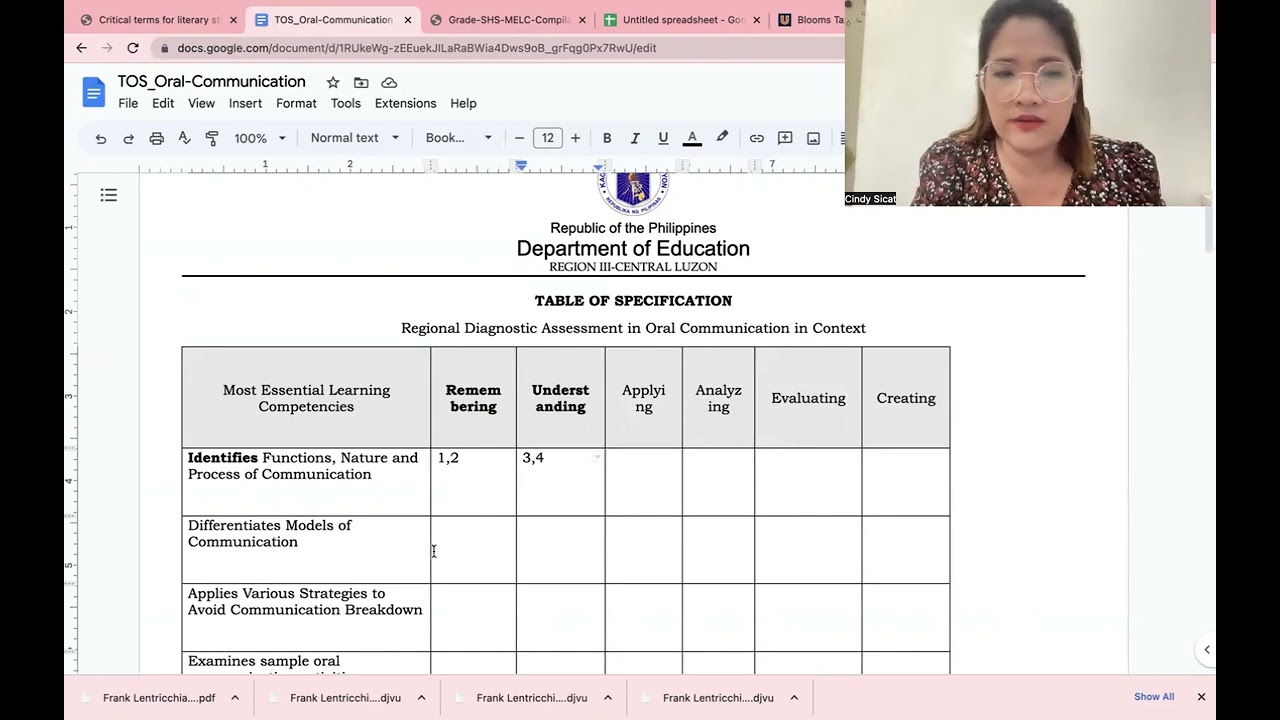Open the Google Docs home icon
The image size is (1280, 720).
tap(93, 92)
